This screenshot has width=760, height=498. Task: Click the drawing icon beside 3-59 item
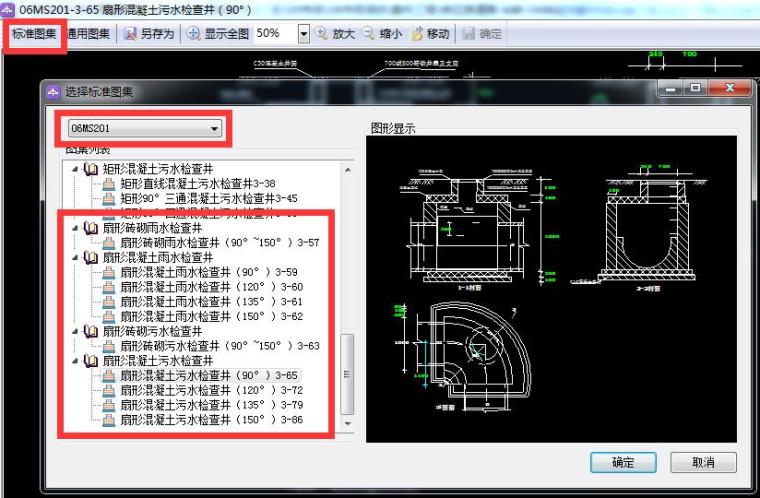click(x=109, y=272)
